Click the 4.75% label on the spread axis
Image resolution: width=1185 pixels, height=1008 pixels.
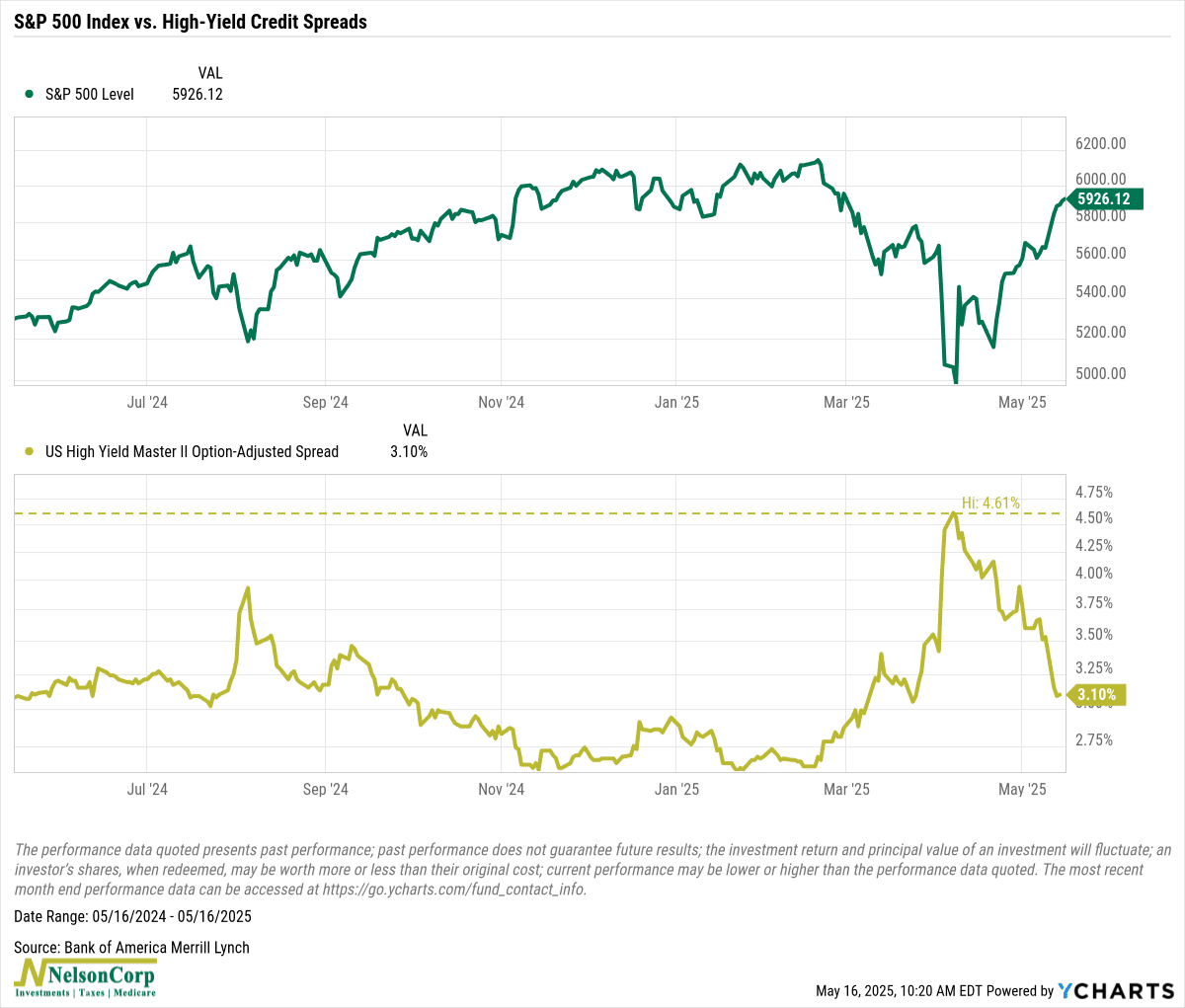pos(1093,492)
